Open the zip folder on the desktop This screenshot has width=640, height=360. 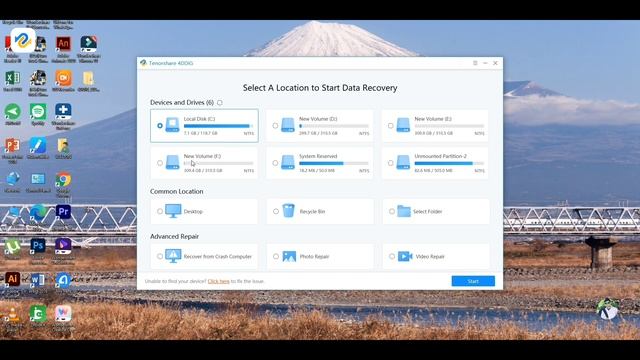[88, 78]
